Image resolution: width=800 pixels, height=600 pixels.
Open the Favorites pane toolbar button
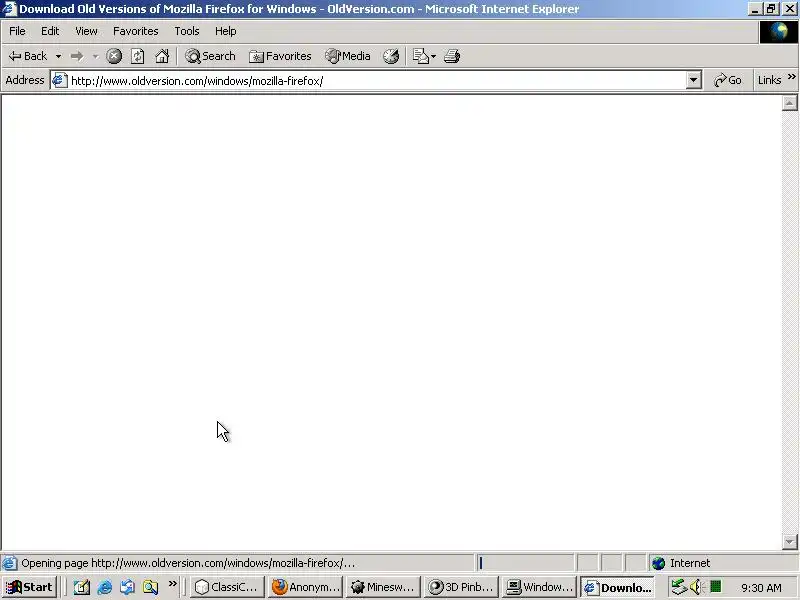coord(280,56)
